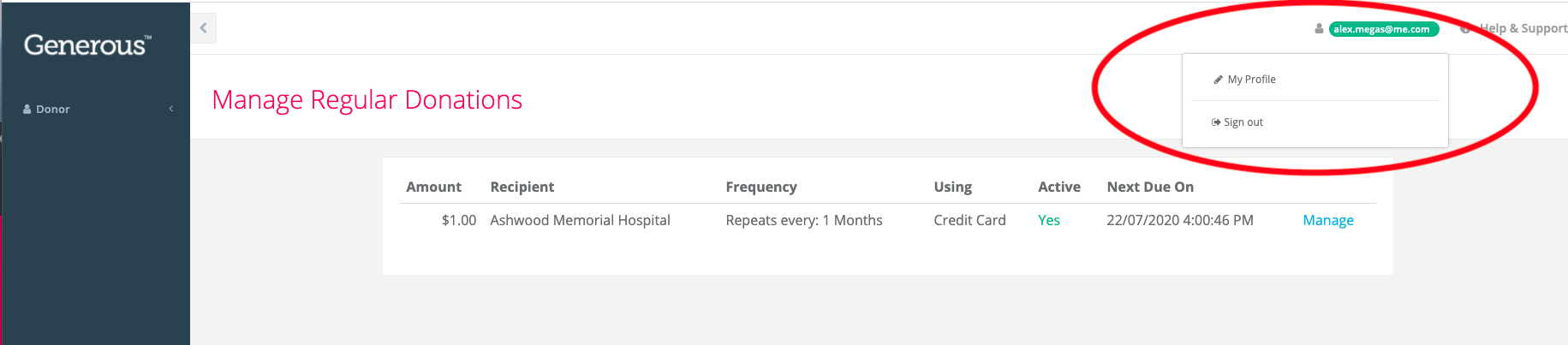1568x345 pixels.
Task: Click the Donor person icon in sidebar
Action: (27, 109)
